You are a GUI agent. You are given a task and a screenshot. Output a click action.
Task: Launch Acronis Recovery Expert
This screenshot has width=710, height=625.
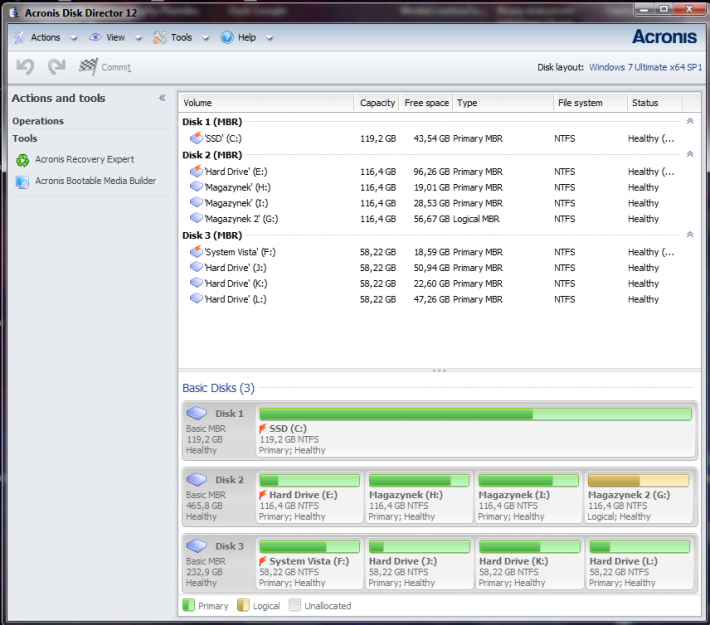click(x=85, y=159)
